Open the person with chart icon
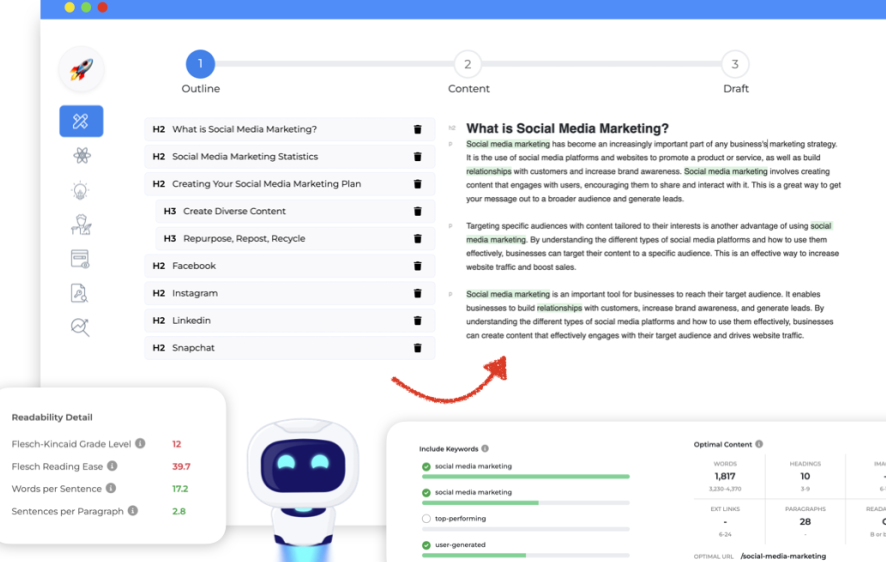This screenshot has width=886, height=562. [81, 224]
